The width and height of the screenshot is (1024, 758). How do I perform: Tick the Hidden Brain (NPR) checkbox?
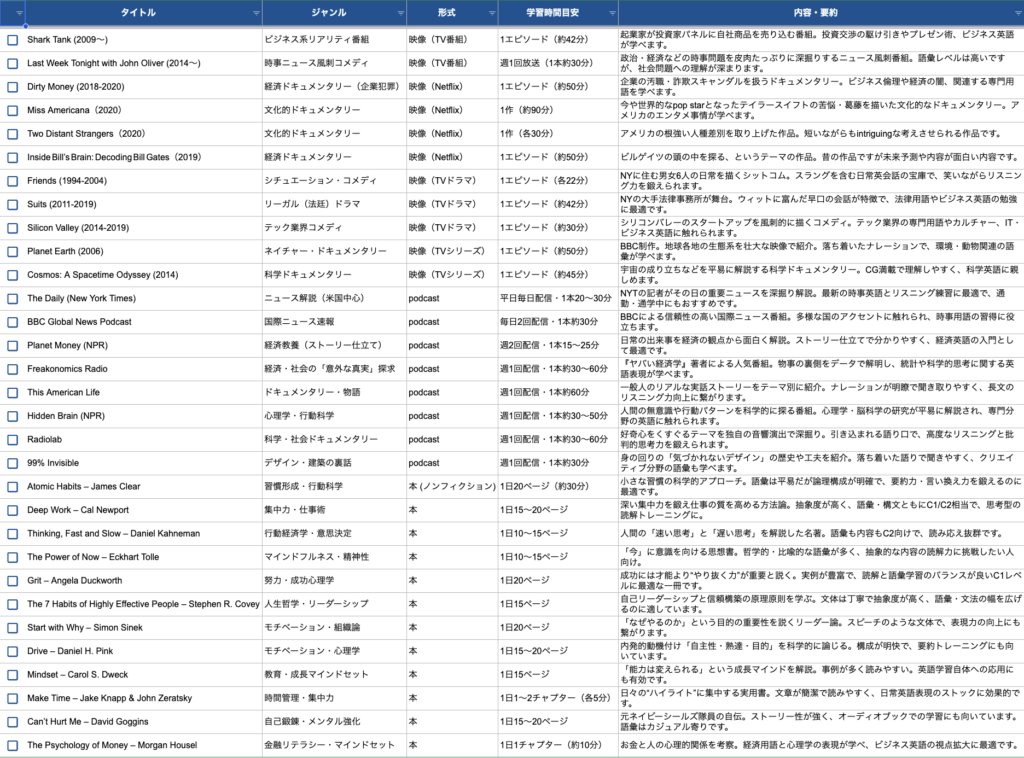[x=13, y=416]
